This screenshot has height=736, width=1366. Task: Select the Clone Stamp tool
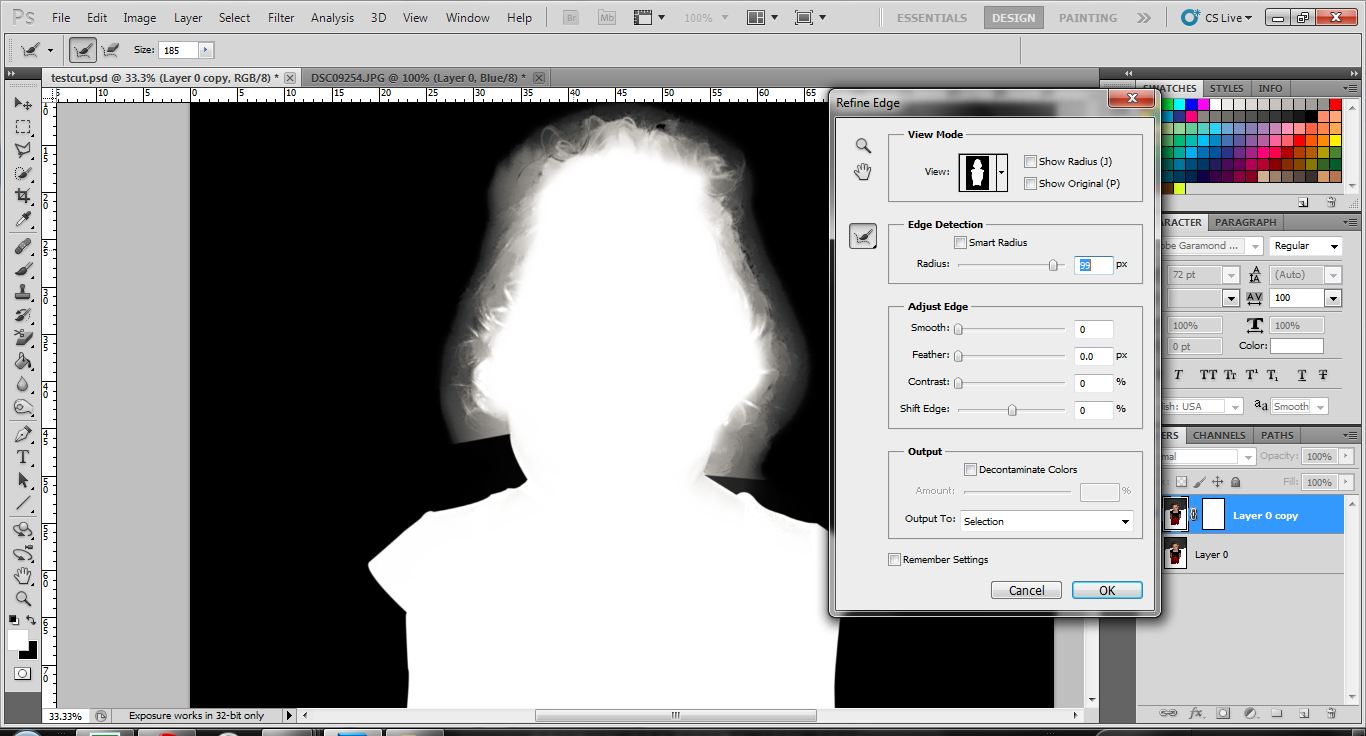click(x=20, y=290)
